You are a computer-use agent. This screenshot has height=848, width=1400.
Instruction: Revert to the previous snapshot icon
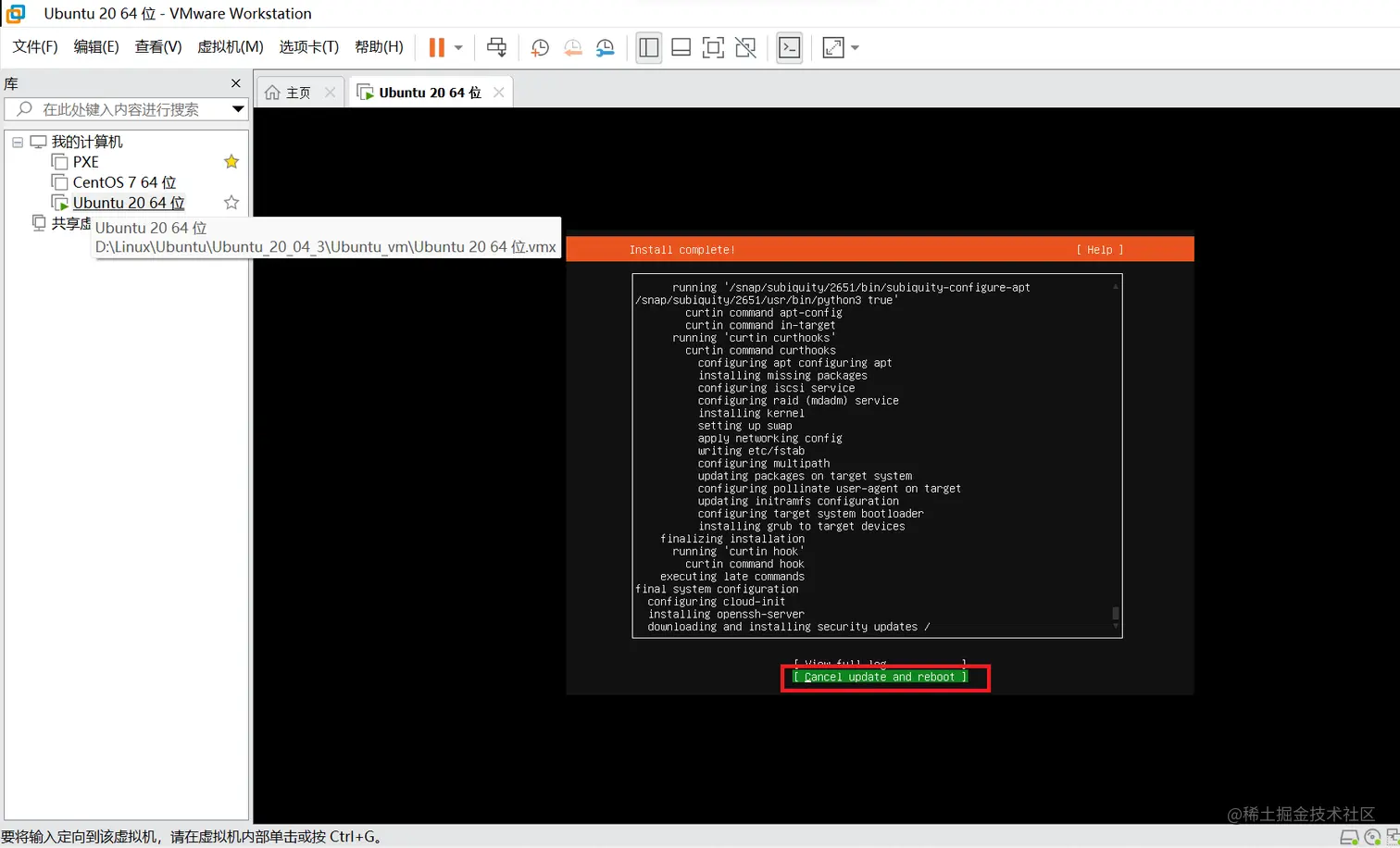pyautogui.click(x=573, y=47)
